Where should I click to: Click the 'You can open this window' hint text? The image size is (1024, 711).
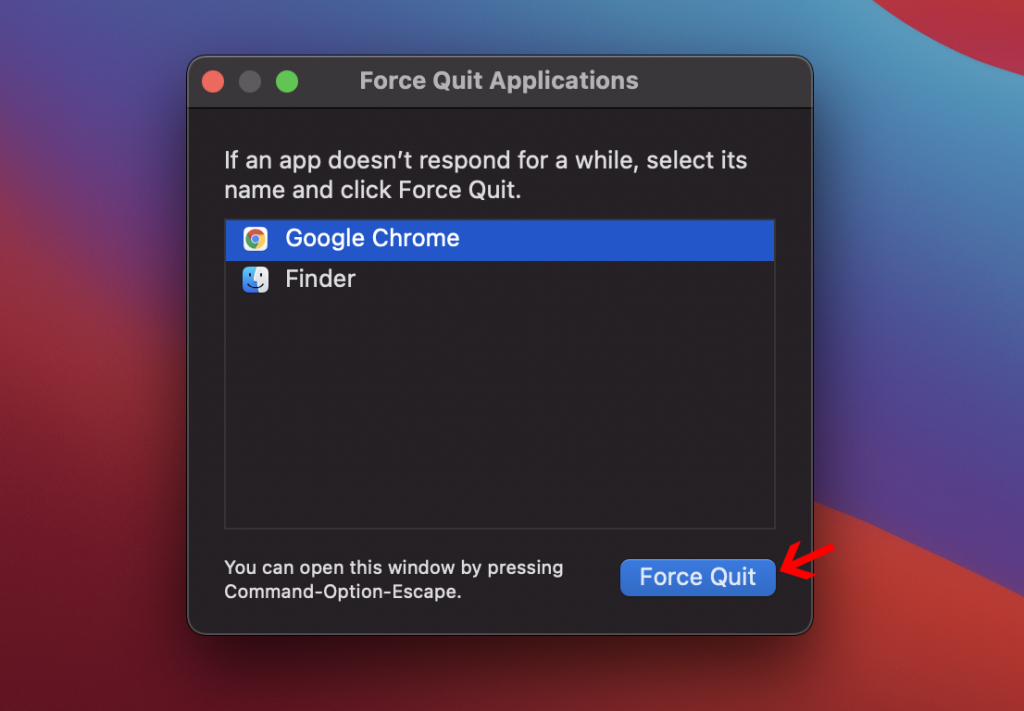[393, 568]
